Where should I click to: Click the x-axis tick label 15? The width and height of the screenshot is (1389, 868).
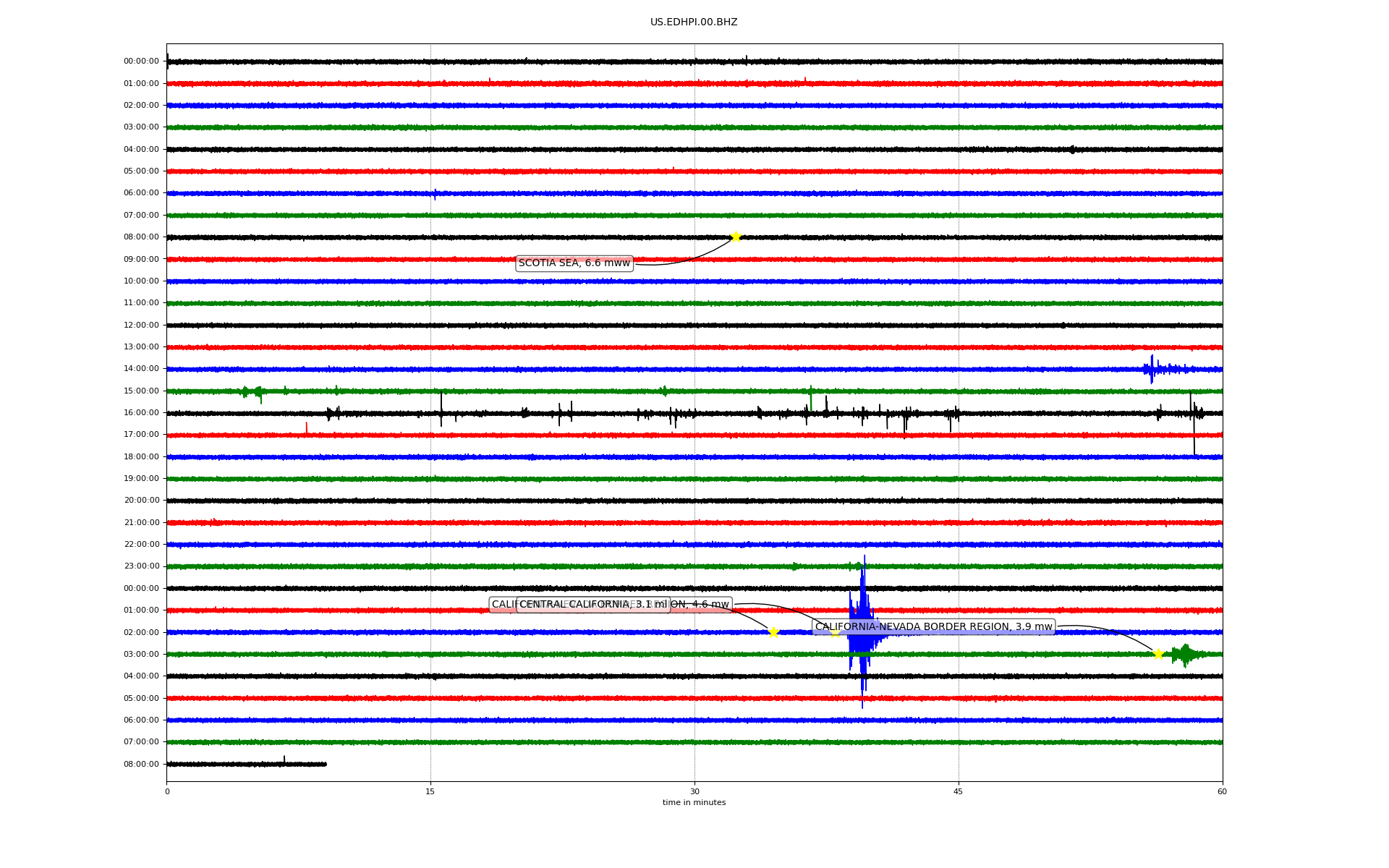click(x=430, y=791)
